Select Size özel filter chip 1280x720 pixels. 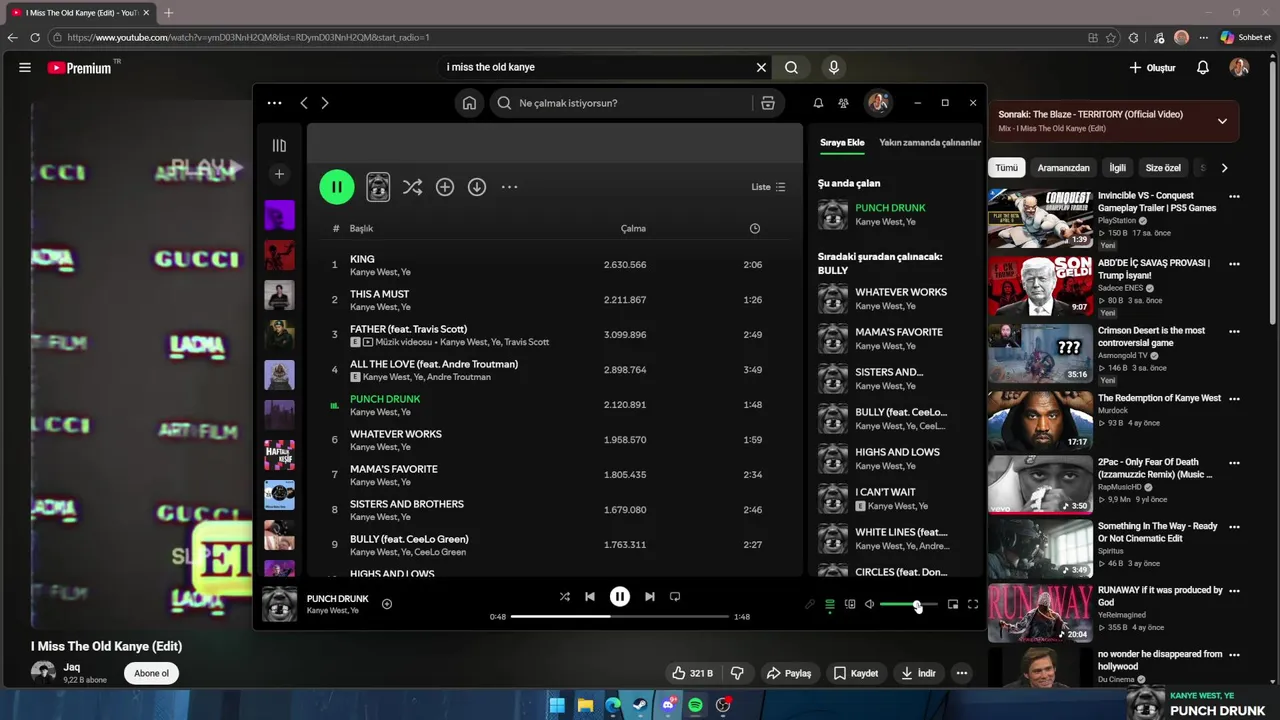point(1163,168)
